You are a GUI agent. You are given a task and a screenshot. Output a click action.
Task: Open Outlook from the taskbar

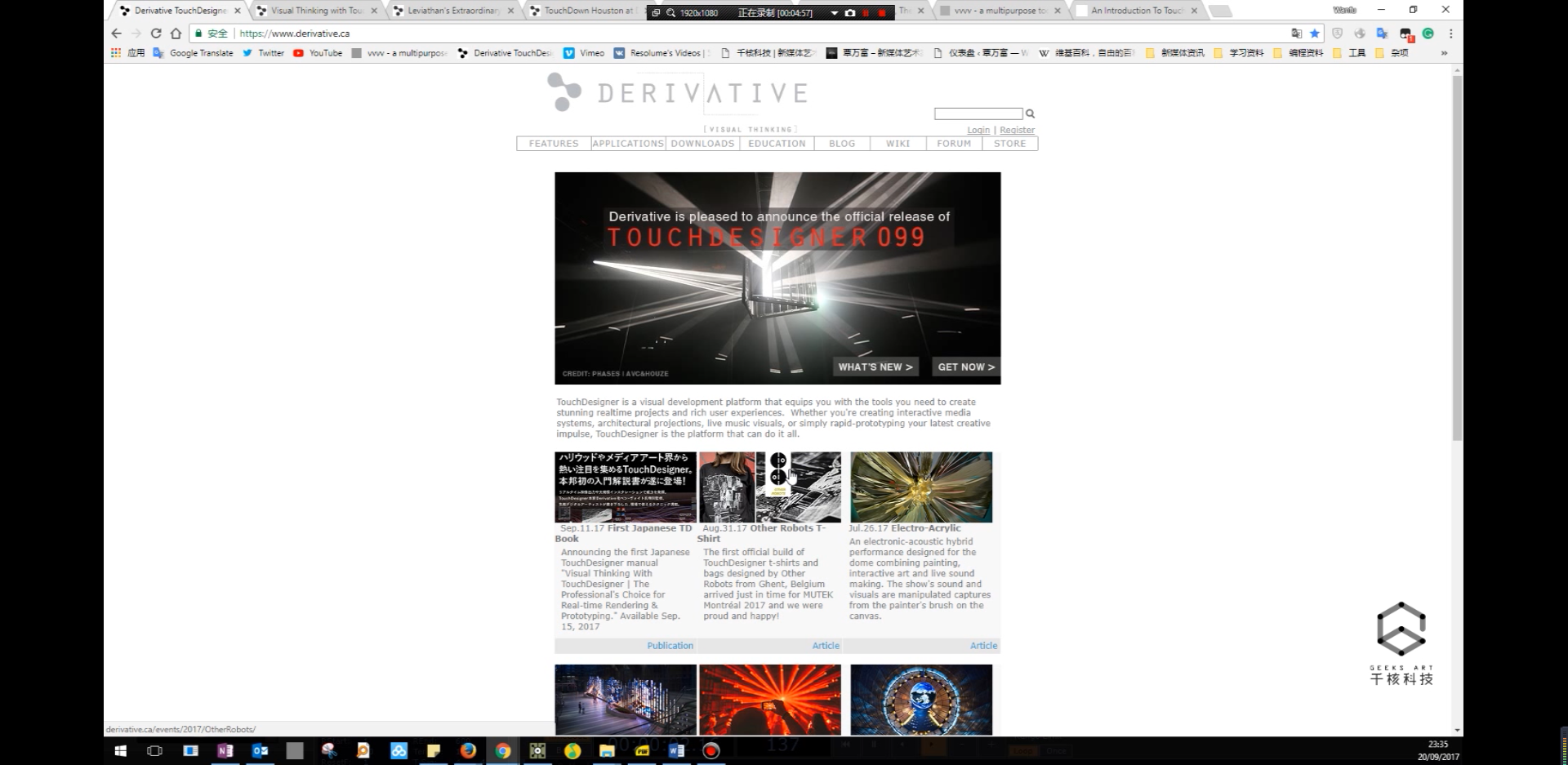click(260, 750)
